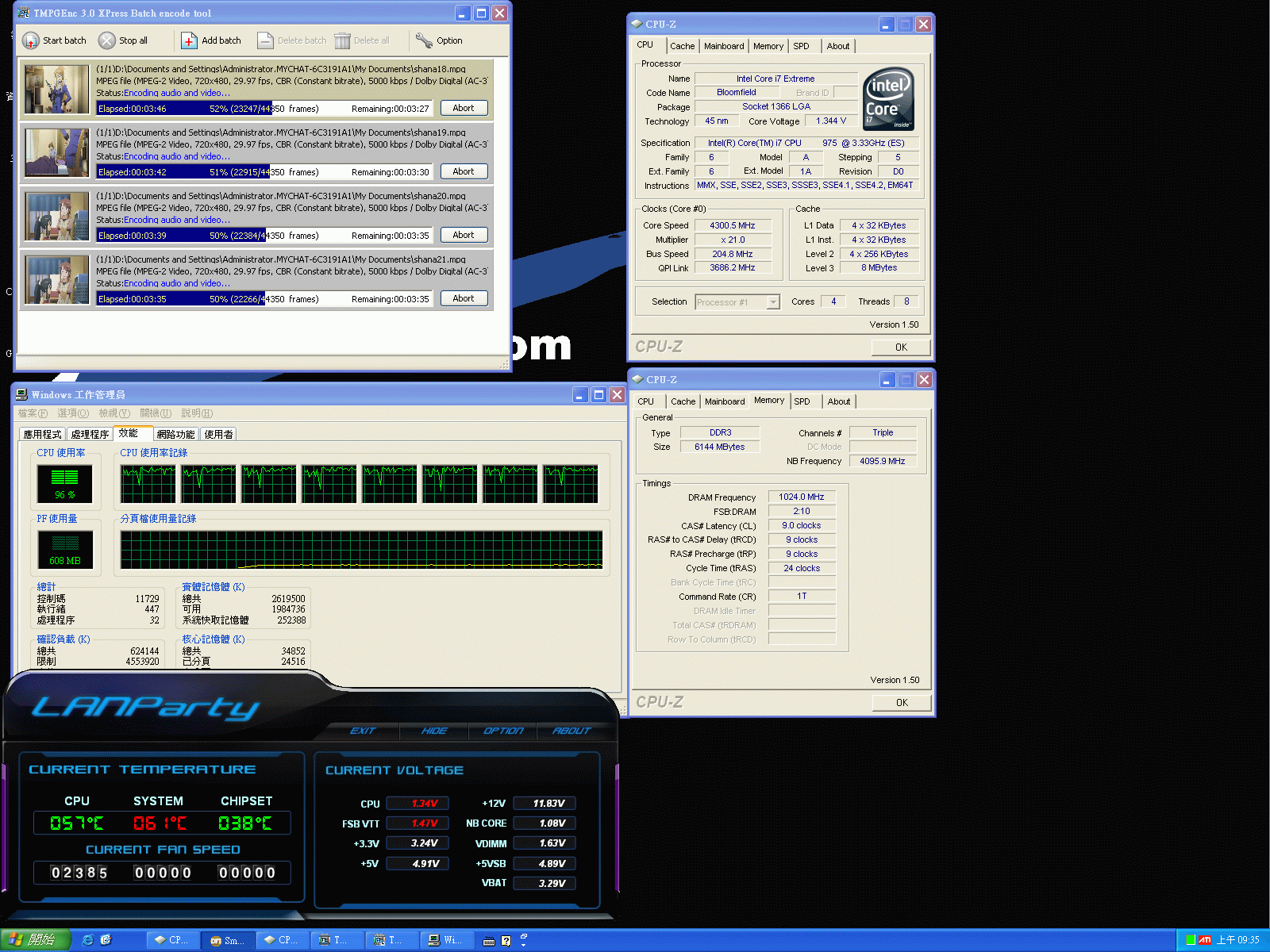Screen dimensions: 1270x952
Task: Click Add batch toolbar button
Action: tap(211, 40)
